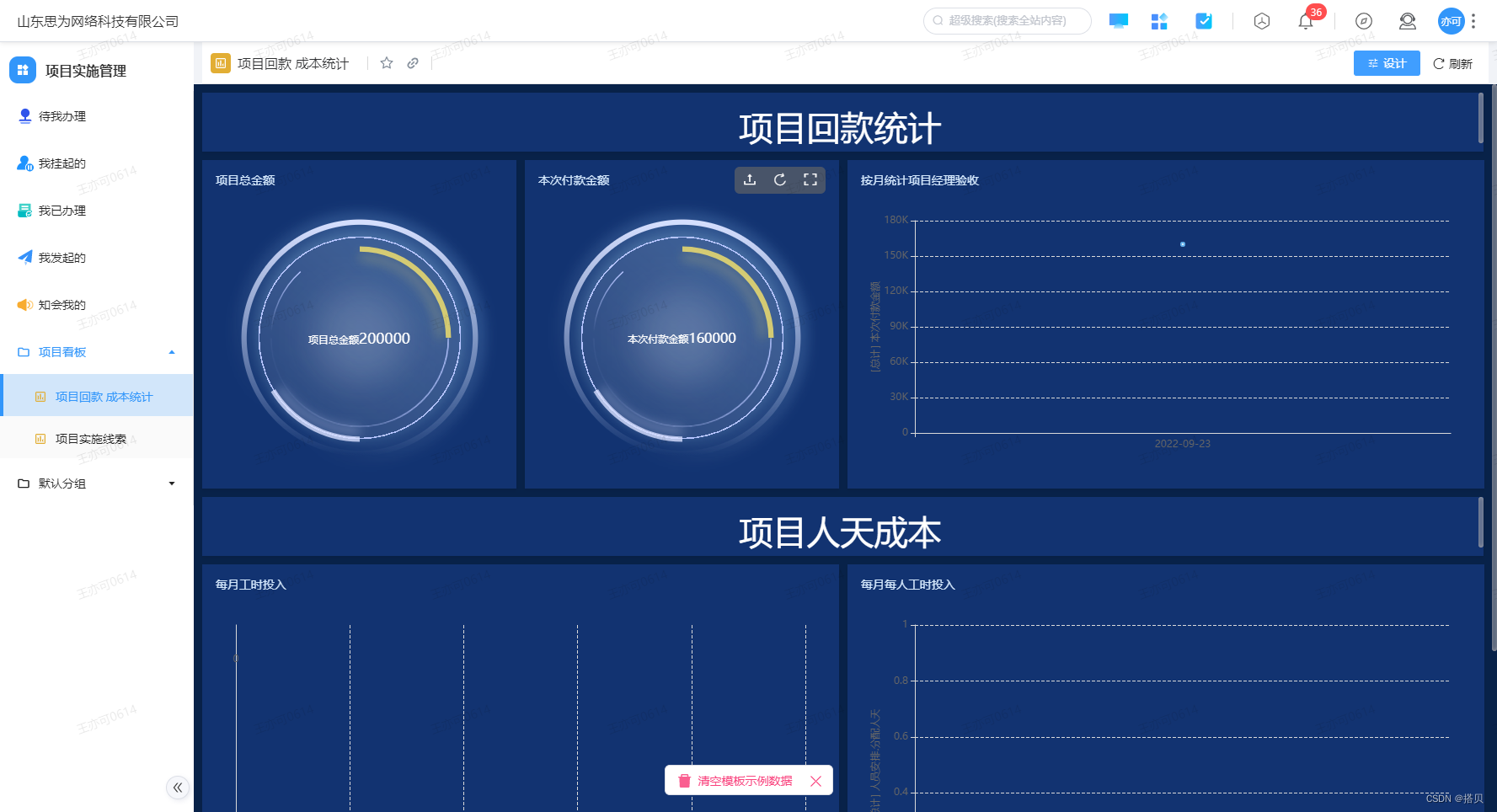Collapse the 项目看板 group

[x=97, y=352]
